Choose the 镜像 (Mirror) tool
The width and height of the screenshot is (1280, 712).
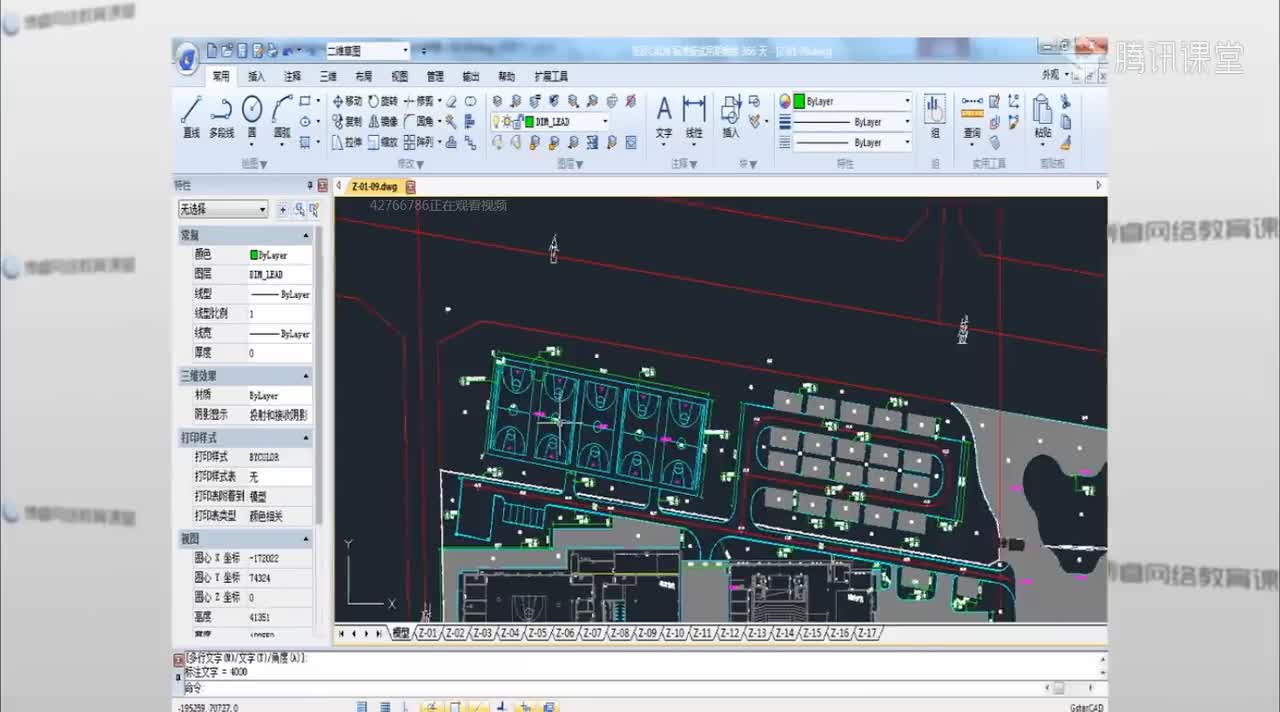pyautogui.click(x=383, y=121)
